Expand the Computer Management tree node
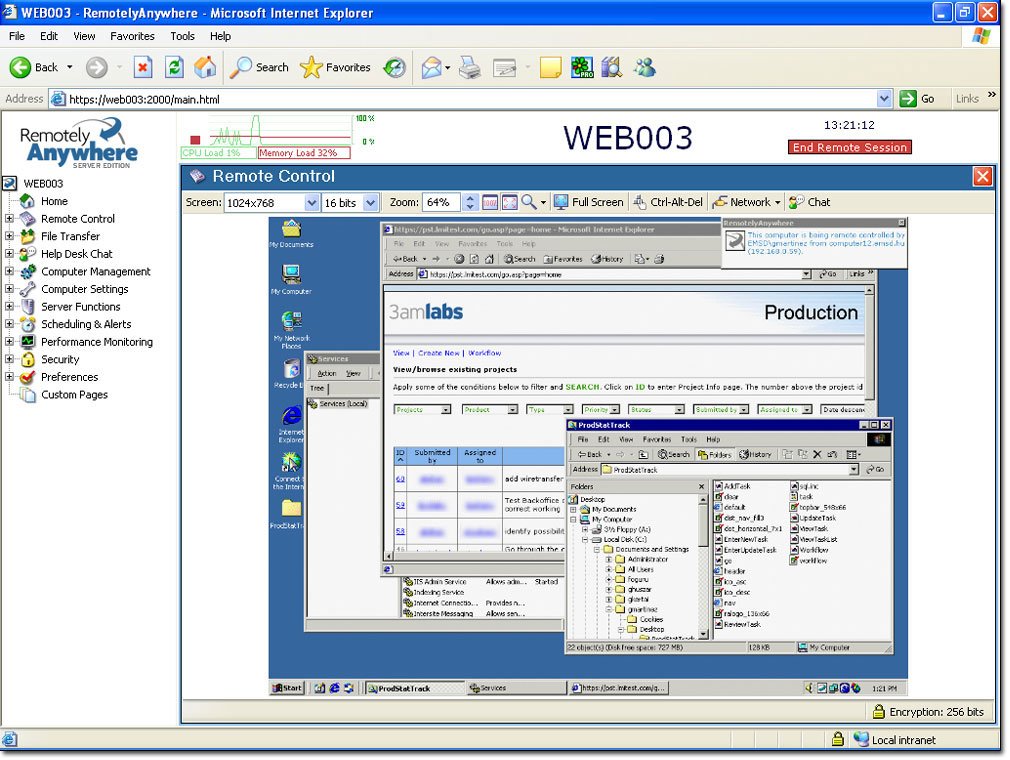Image resolution: width=1010 pixels, height=760 pixels. [x=10, y=272]
